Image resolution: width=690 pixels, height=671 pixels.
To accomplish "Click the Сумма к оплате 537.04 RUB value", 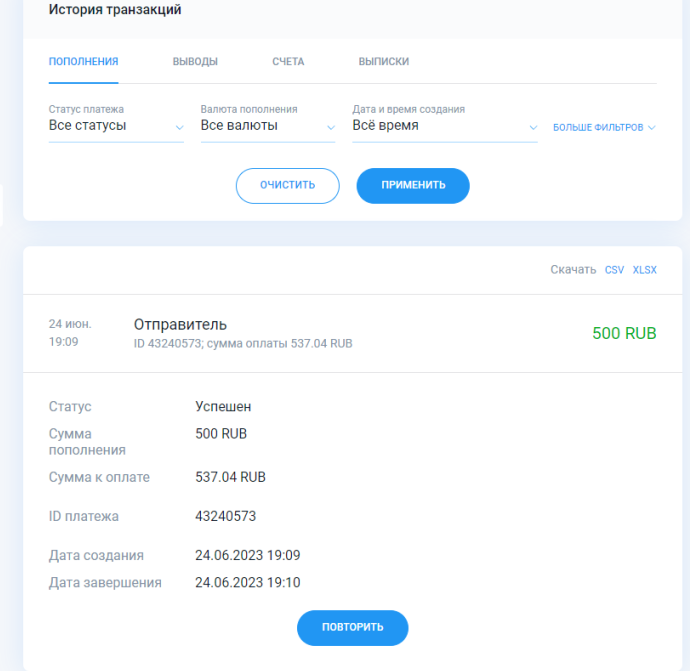I will click(x=230, y=477).
